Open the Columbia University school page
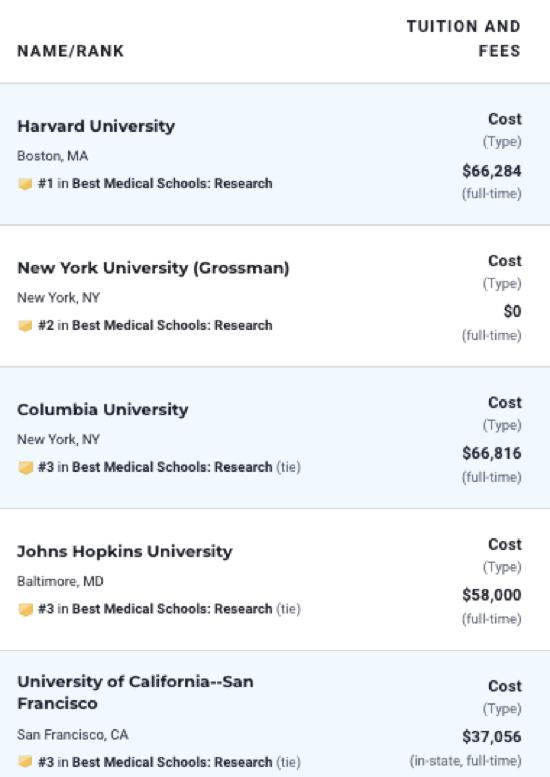The image size is (550, 777). point(103,410)
